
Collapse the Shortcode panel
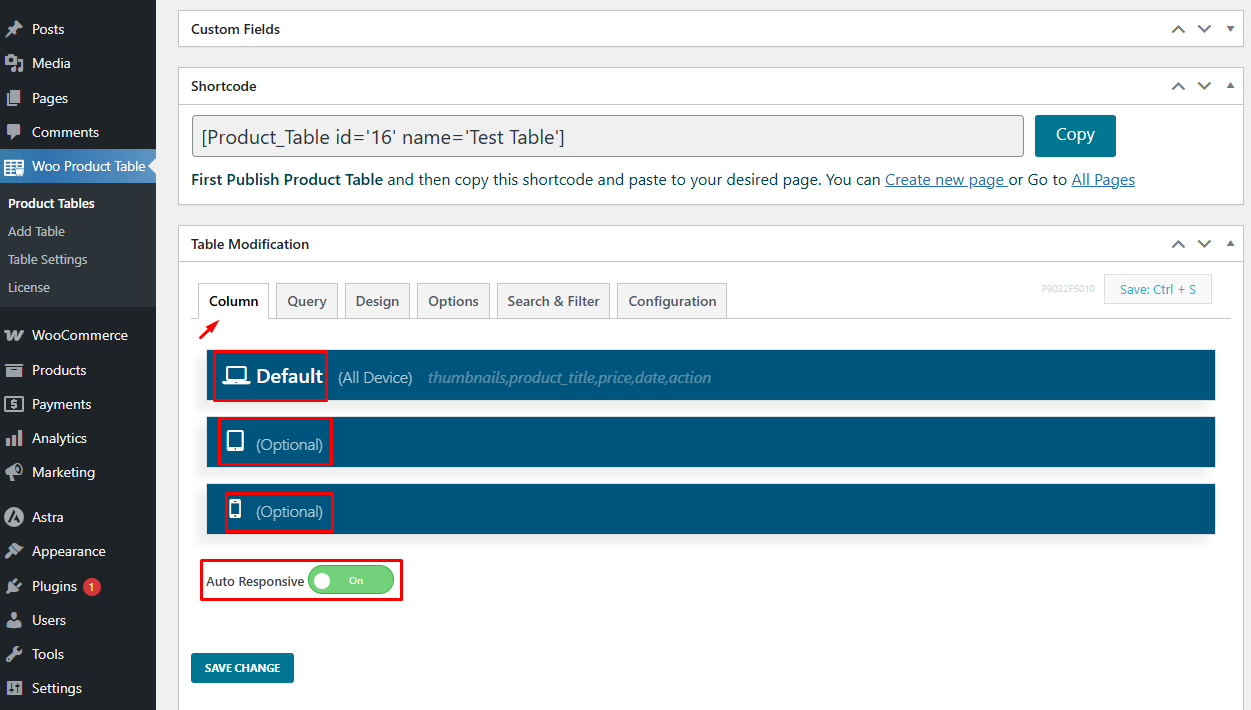coord(1230,86)
